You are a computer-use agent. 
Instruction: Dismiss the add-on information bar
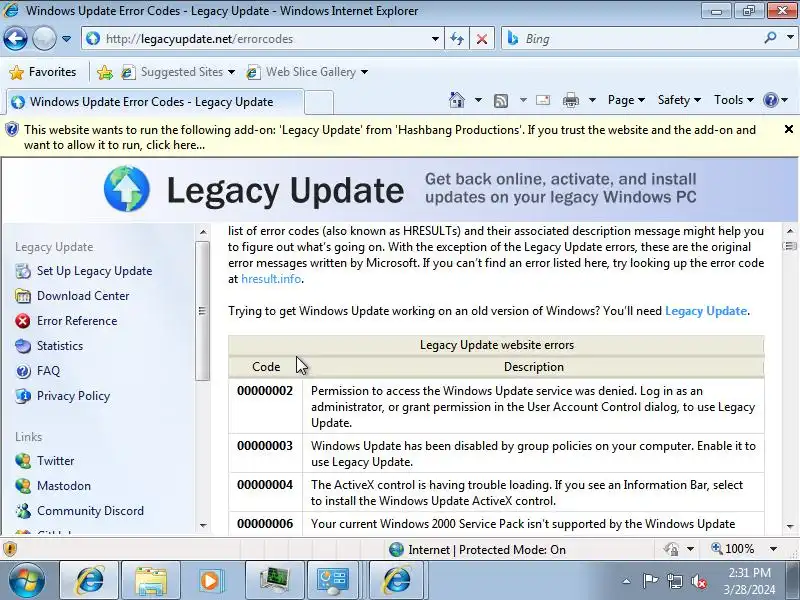tap(788, 129)
